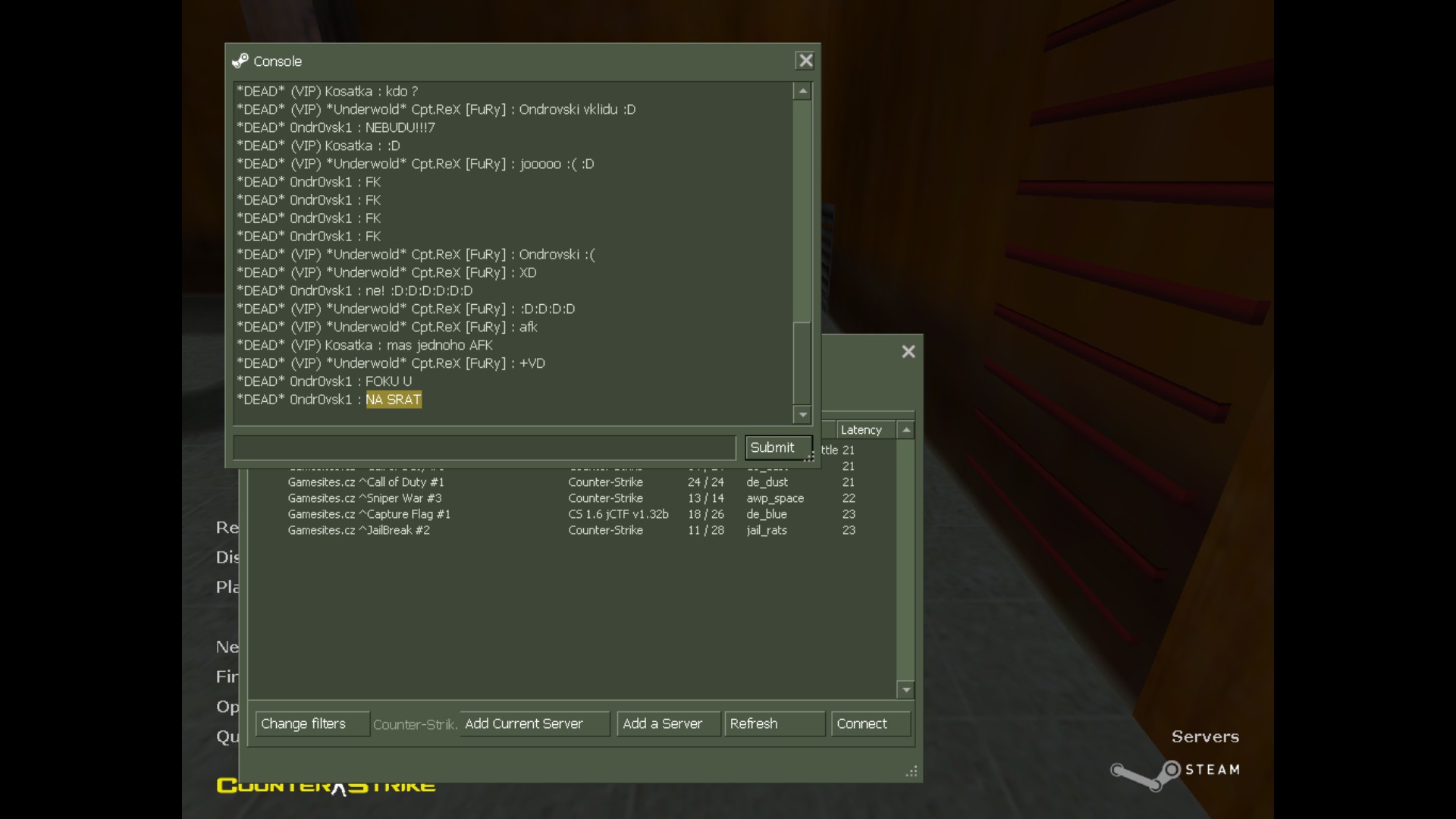Click the Console command input field
Screen dimensions: 1456x819
[485, 447]
